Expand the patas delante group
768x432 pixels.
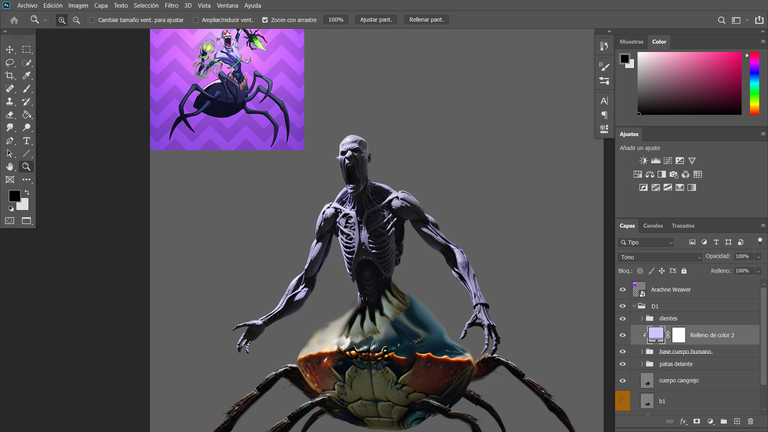(x=642, y=364)
